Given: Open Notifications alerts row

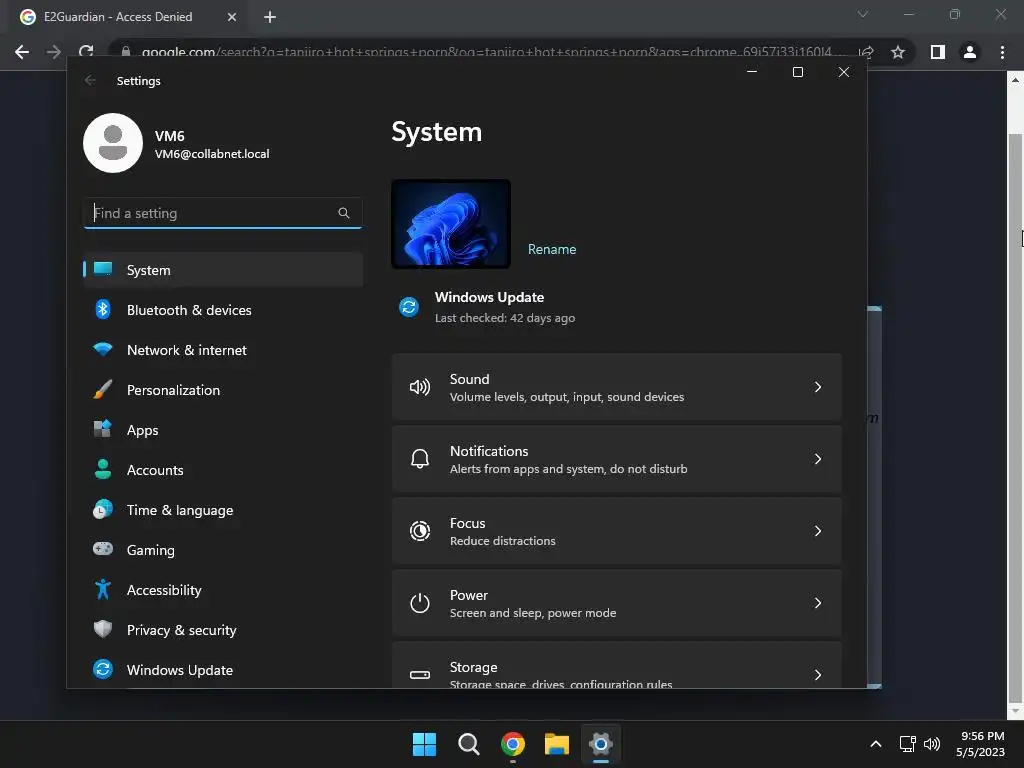Looking at the screenshot, I should click(616, 459).
